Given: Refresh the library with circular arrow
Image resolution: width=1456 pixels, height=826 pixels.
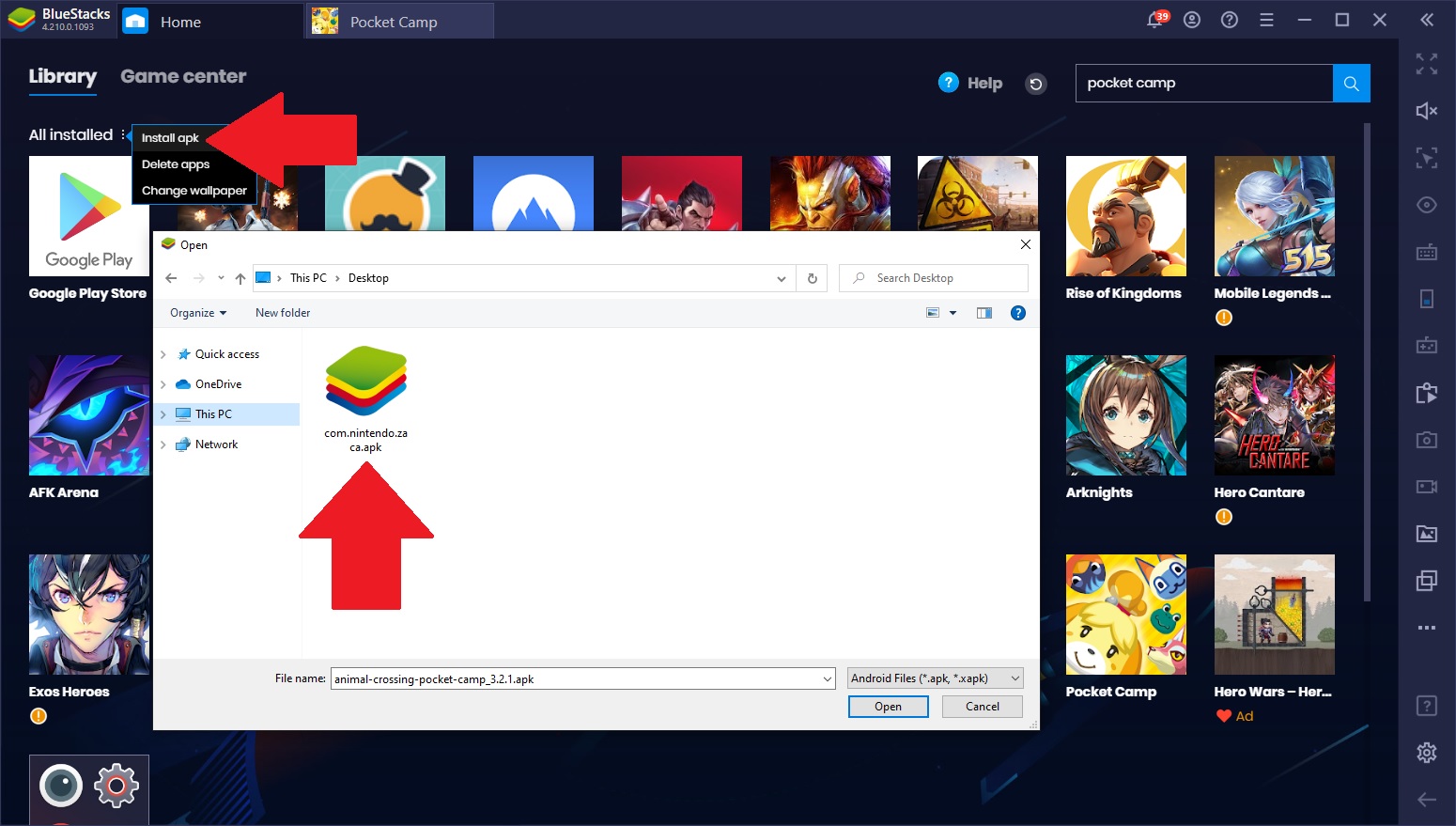Looking at the screenshot, I should tap(1035, 84).
